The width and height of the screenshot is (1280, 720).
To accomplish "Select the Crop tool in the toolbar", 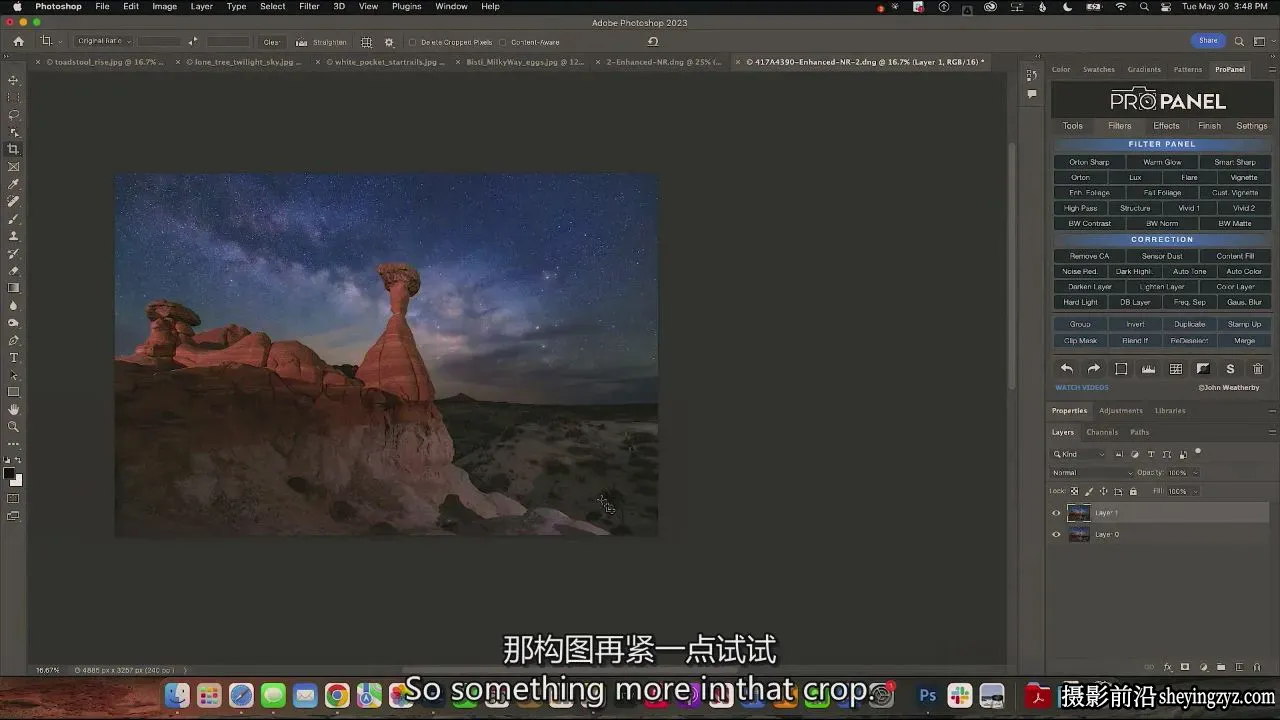I will (13, 149).
